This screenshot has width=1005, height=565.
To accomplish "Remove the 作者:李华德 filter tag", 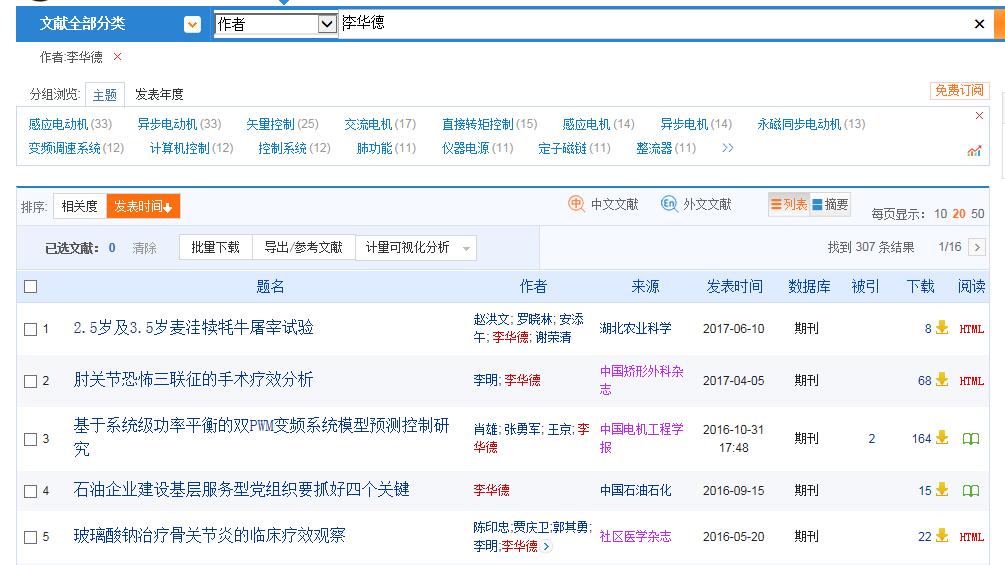I will coord(117,57).
